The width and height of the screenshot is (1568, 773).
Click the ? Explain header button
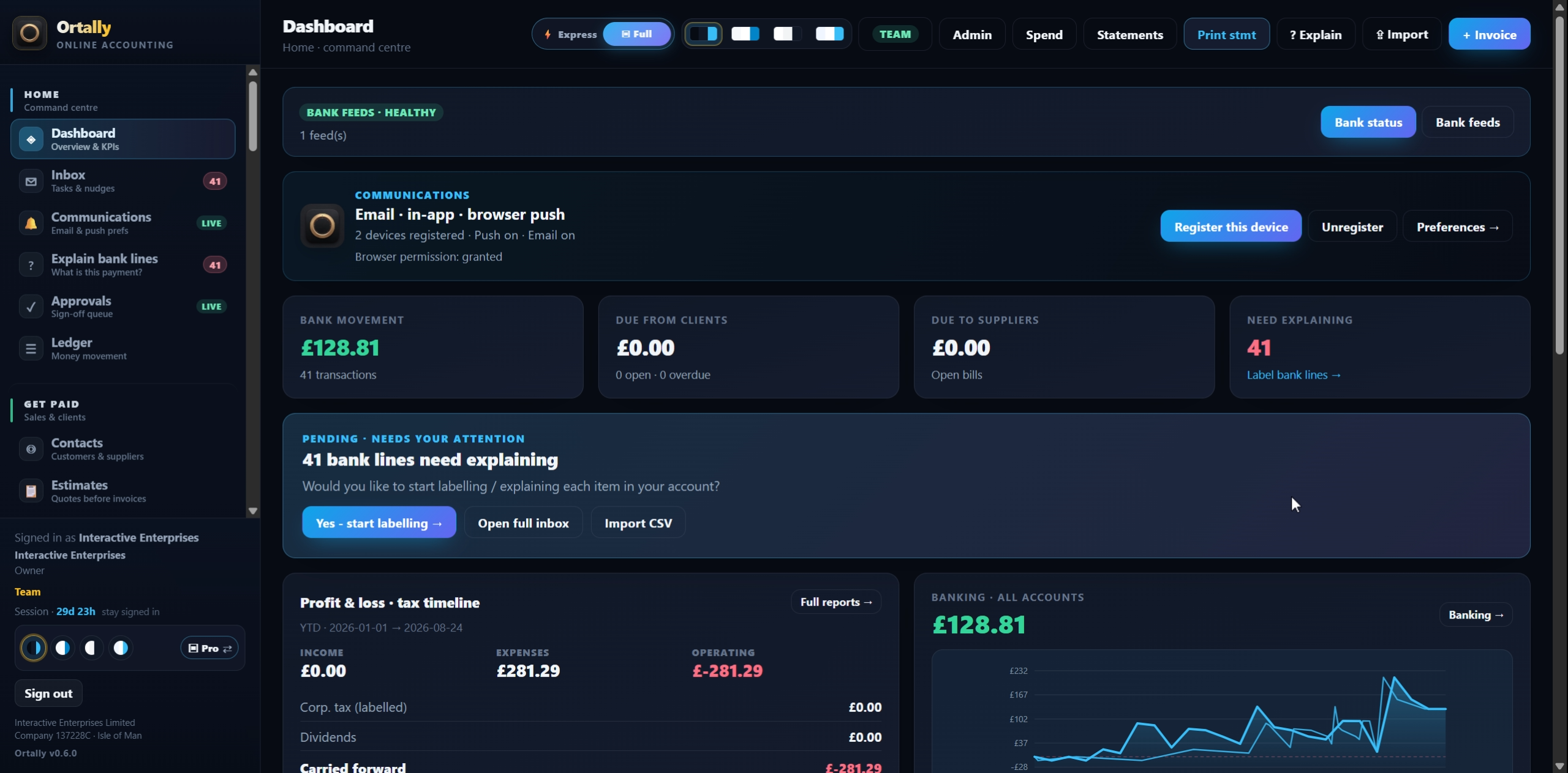click(1316, 34)
